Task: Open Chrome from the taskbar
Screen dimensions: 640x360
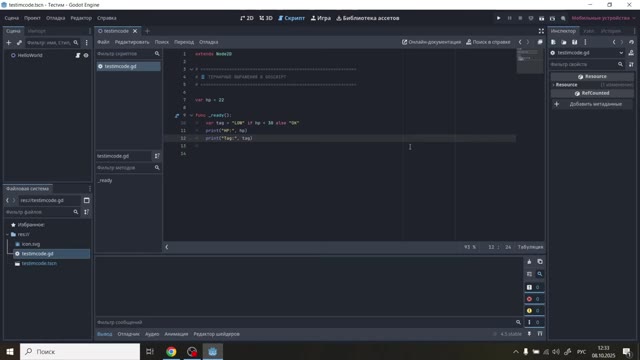Action: point(171,351)
